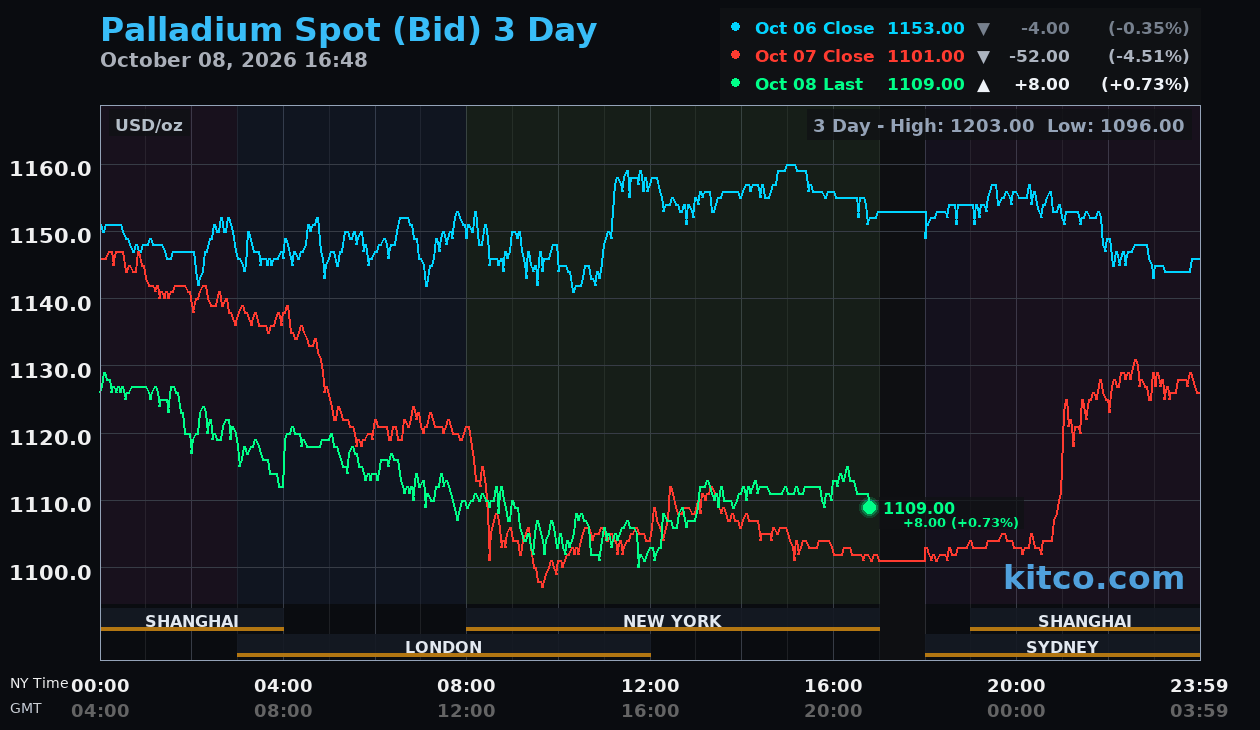Viewport: 1260px width, 730px height.
Task: Click the 04:00 NY time tick label
Action: click(283, 686)
